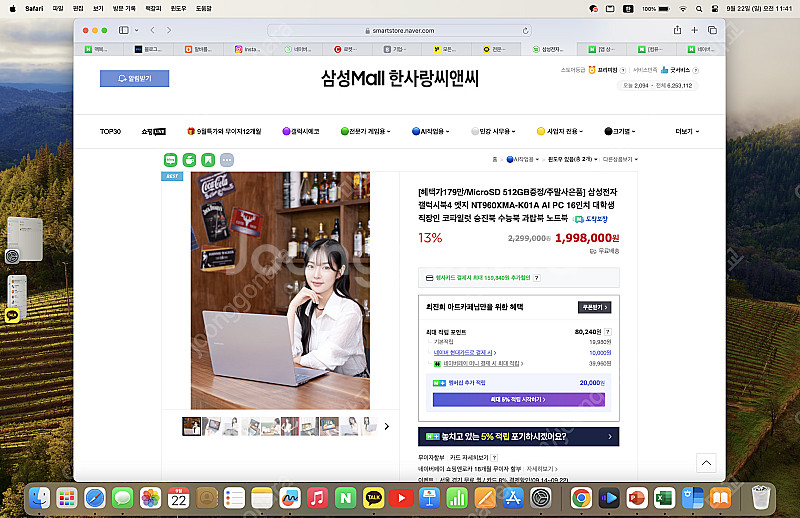The image size is (800, 518).
Task: Click the 알림받기 notification button
Action: click(x=134, y=79)
